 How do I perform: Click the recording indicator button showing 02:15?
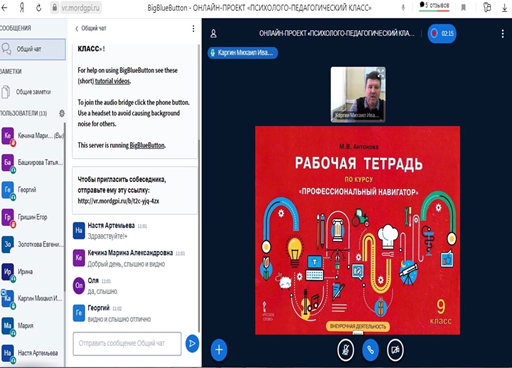442,34
